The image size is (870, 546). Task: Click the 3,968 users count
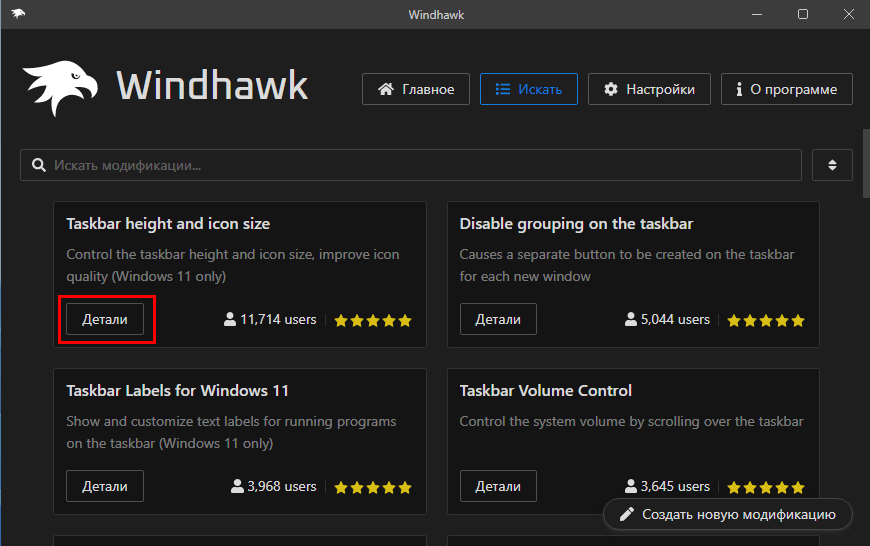274,487
